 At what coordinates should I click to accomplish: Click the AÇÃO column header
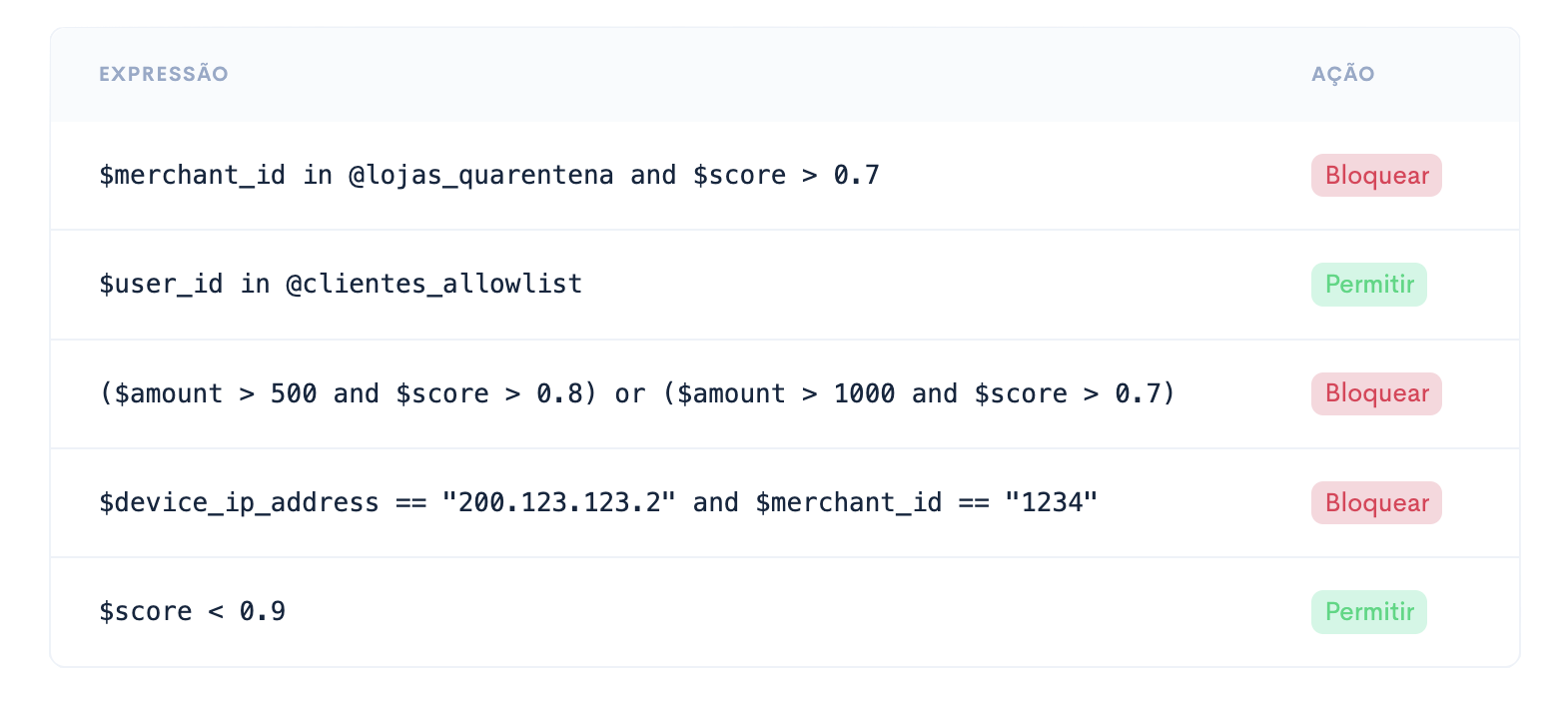(x=1342, y=74)
